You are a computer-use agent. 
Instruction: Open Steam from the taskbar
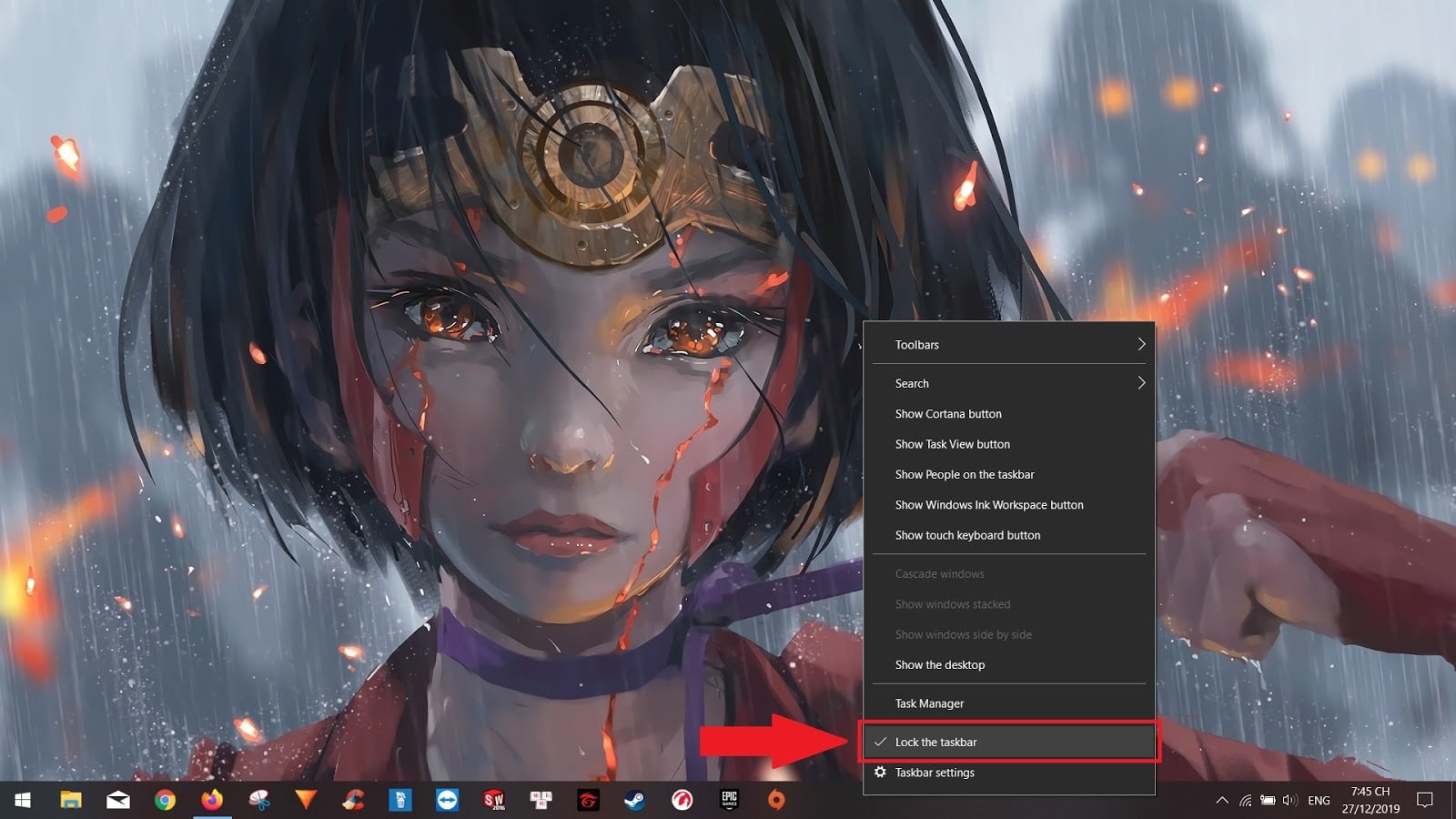pyautogui.click(x=635, y=800)
